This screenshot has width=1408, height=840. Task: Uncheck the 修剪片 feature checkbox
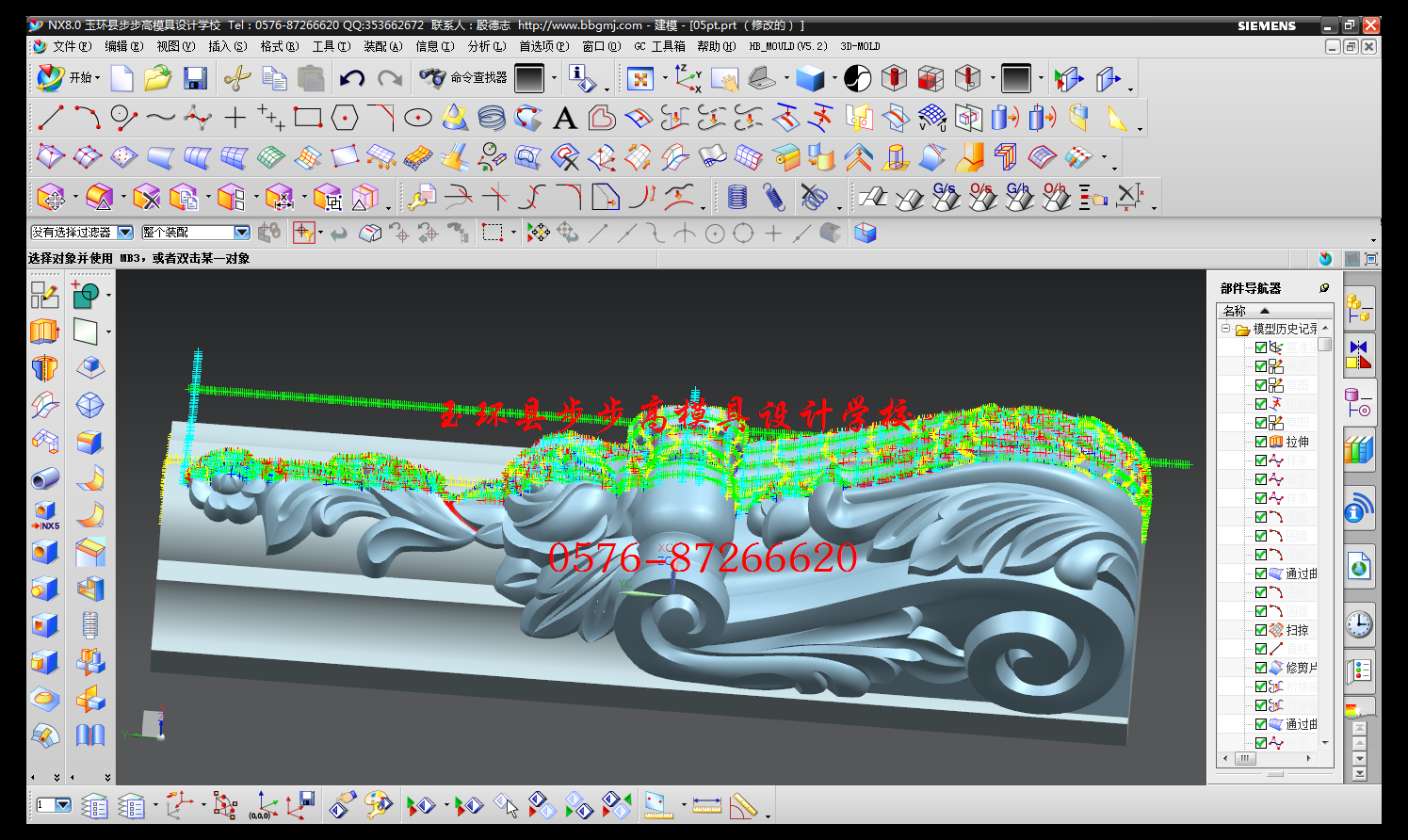[1261, 668]
